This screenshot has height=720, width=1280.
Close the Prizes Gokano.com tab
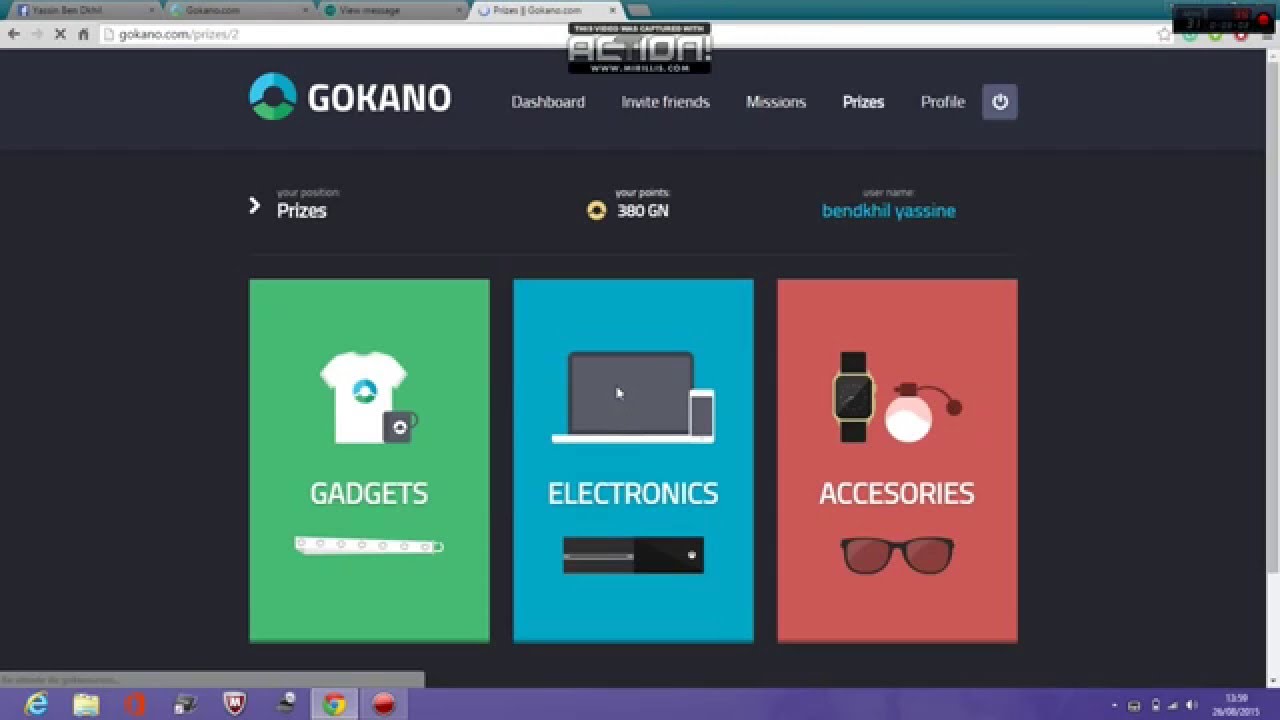coord(612,10)
